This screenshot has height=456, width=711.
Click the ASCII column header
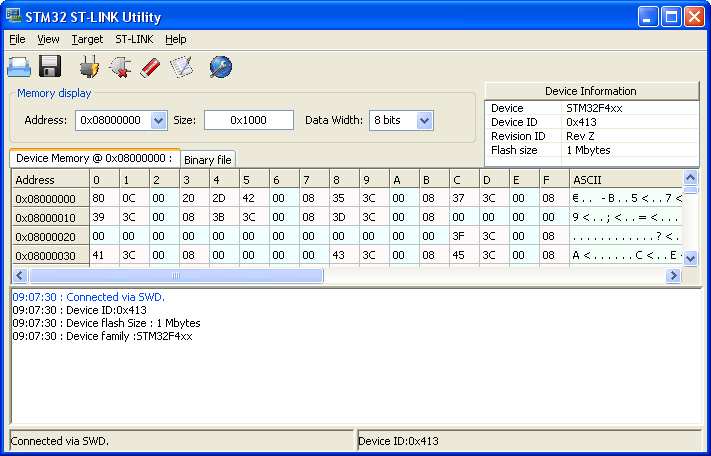click(626, 180)
